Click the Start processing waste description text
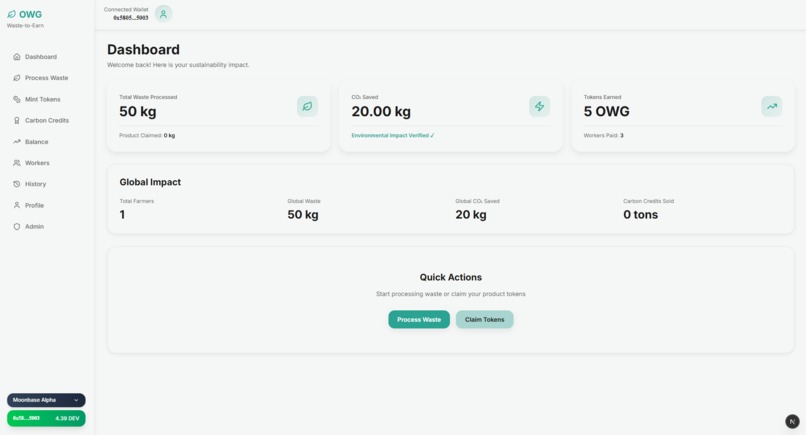The width and height of the screenshot is (806, 435). (x=451, y=294)
